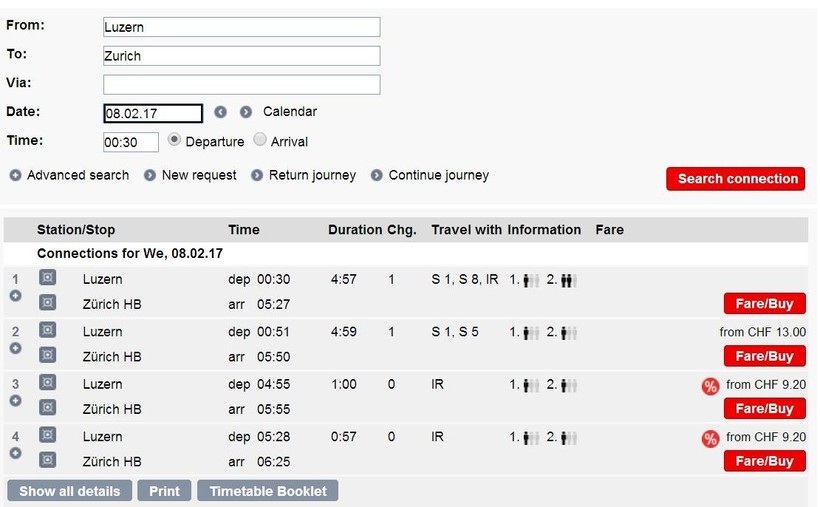Viewport: 820px width, 507px height.
Task: Select the Departure radio button
Action: 174,141
